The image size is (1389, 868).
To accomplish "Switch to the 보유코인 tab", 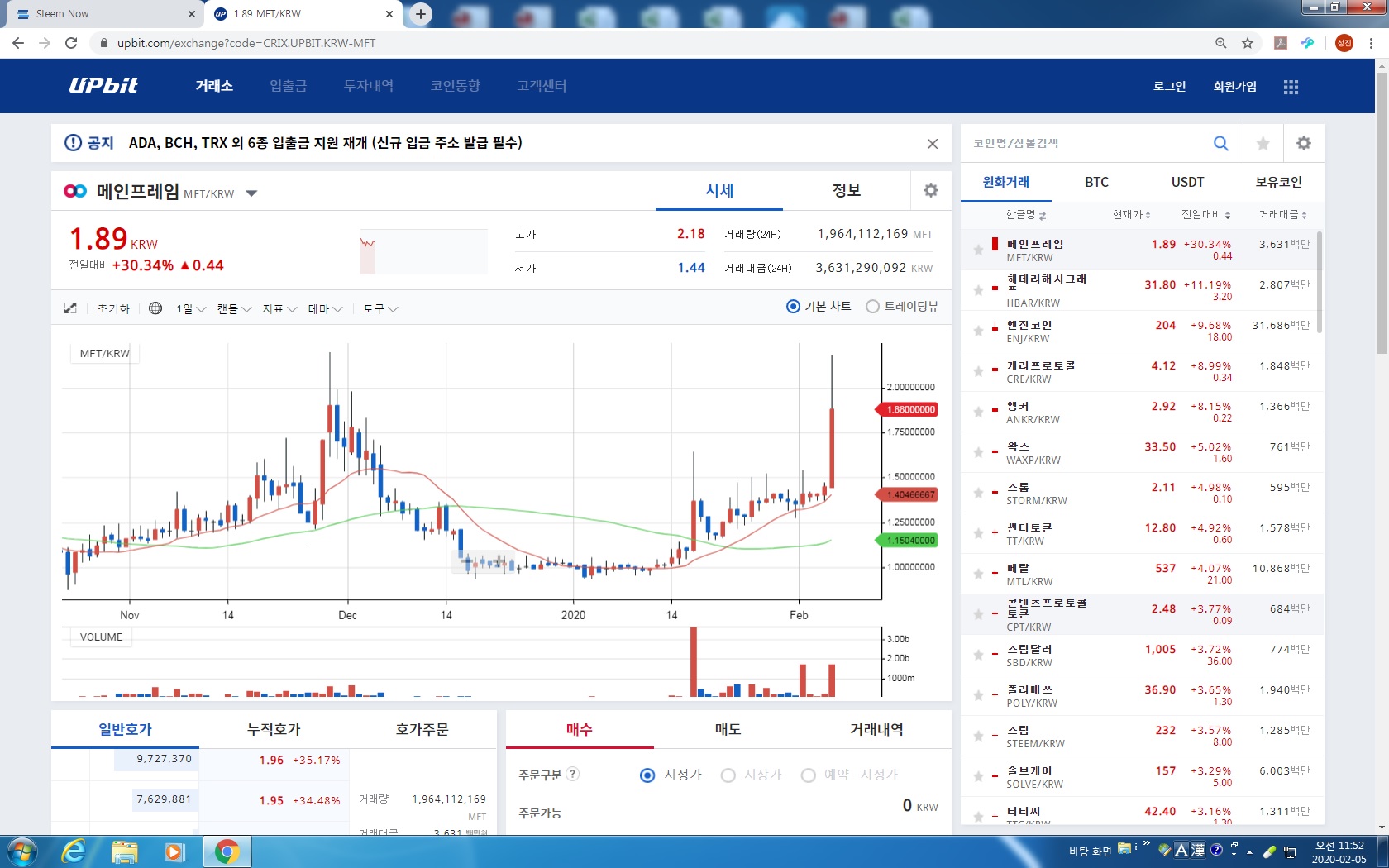I will [x=1278, y=182].
